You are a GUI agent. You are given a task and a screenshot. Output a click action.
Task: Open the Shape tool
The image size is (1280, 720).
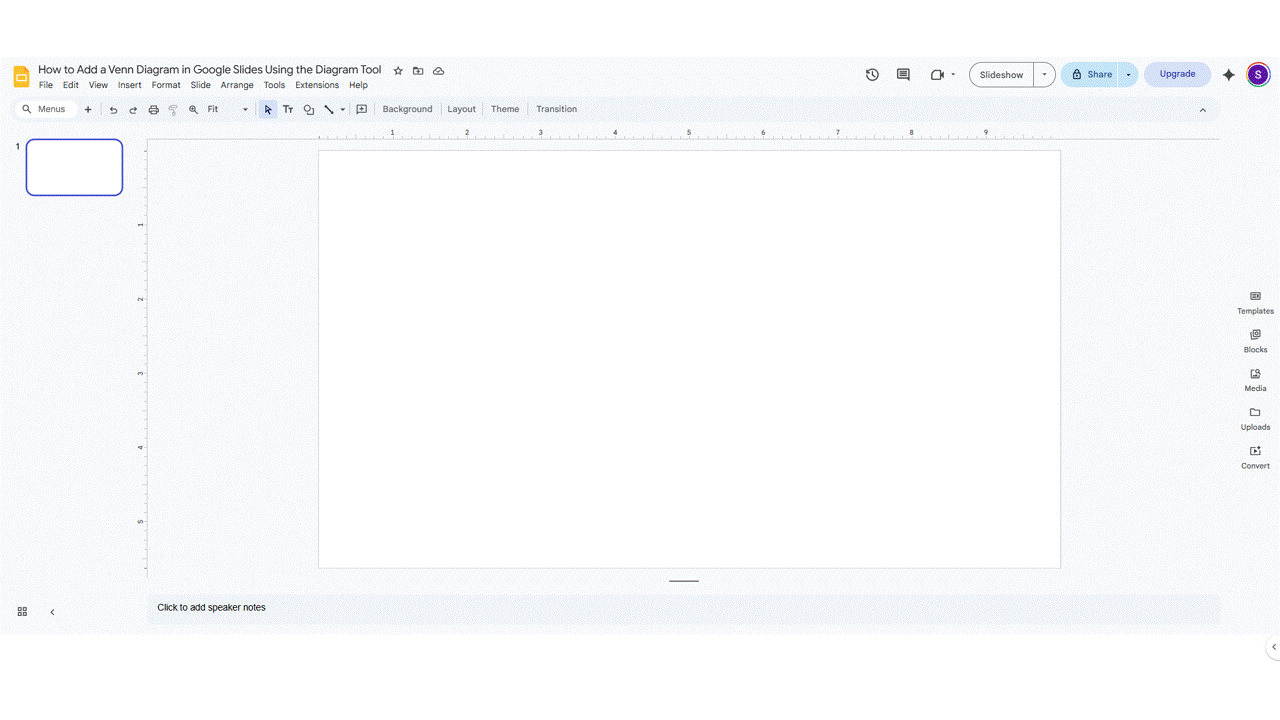(308, 109)
